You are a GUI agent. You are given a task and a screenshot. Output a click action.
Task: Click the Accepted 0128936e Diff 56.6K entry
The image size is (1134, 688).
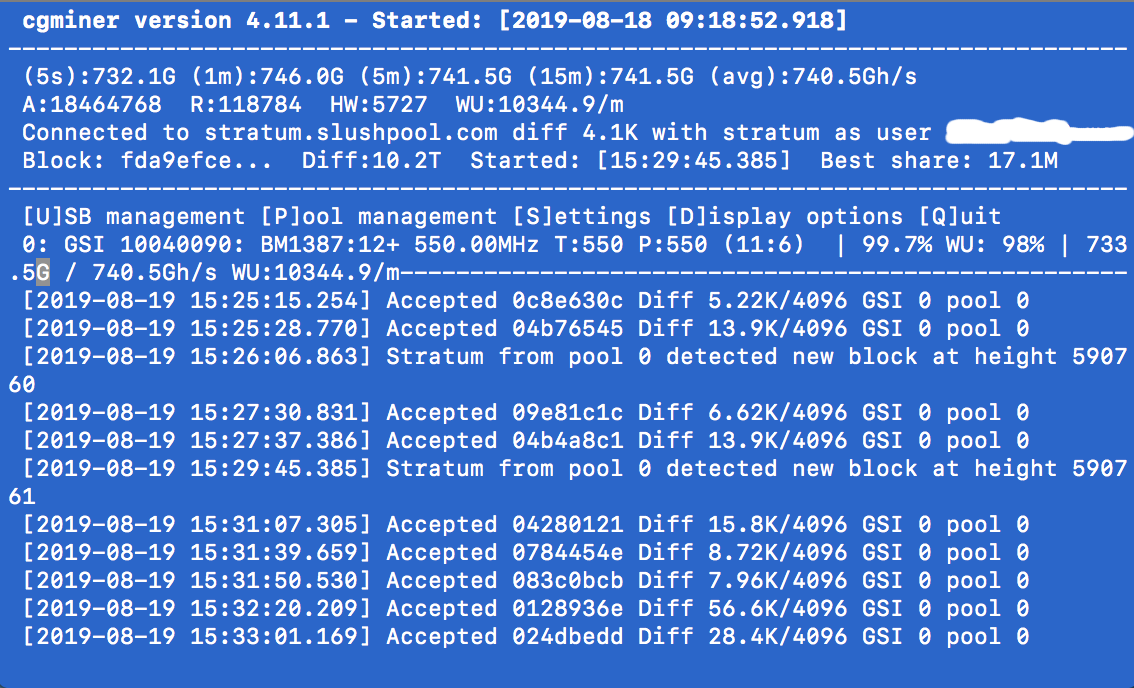[526, 609]
